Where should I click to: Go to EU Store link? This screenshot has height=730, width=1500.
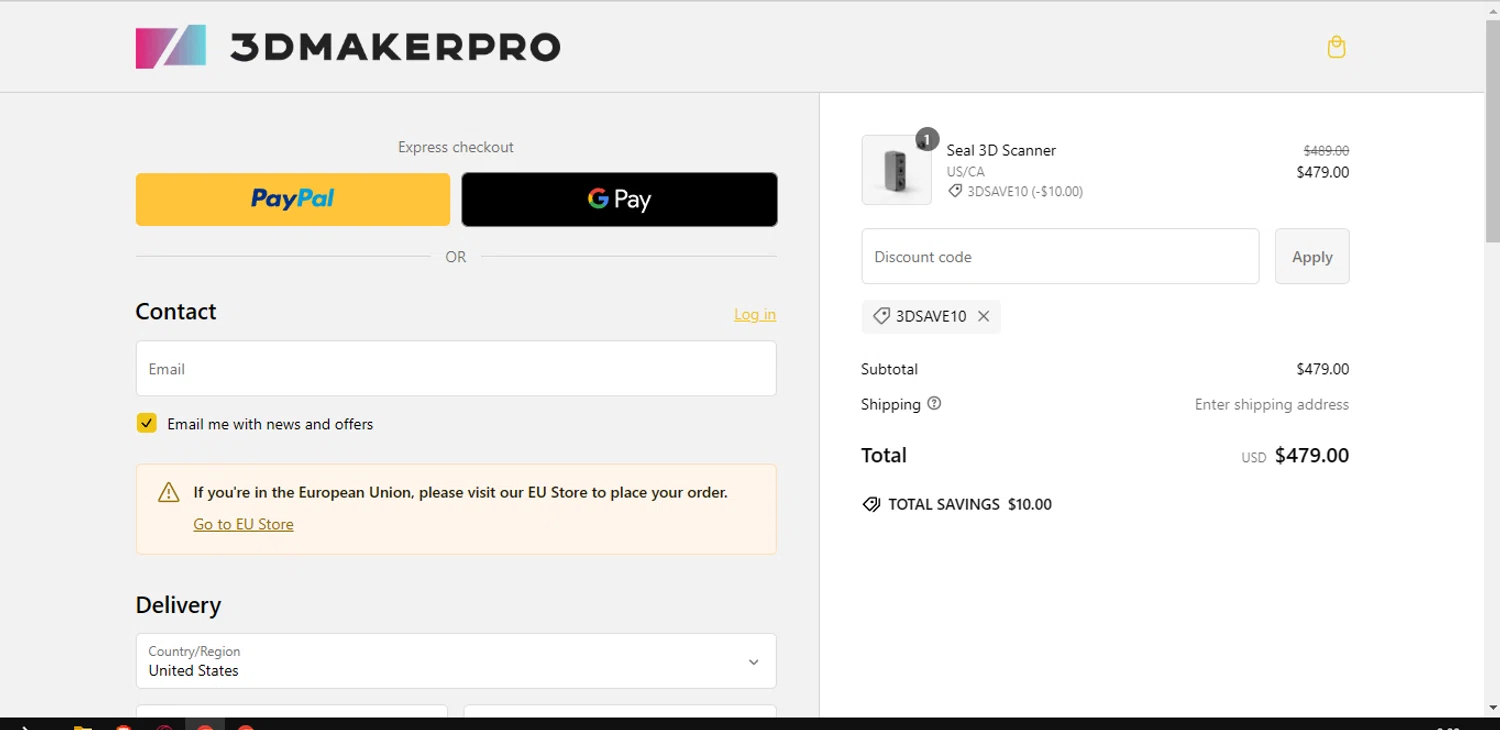[x=243, y=524]
